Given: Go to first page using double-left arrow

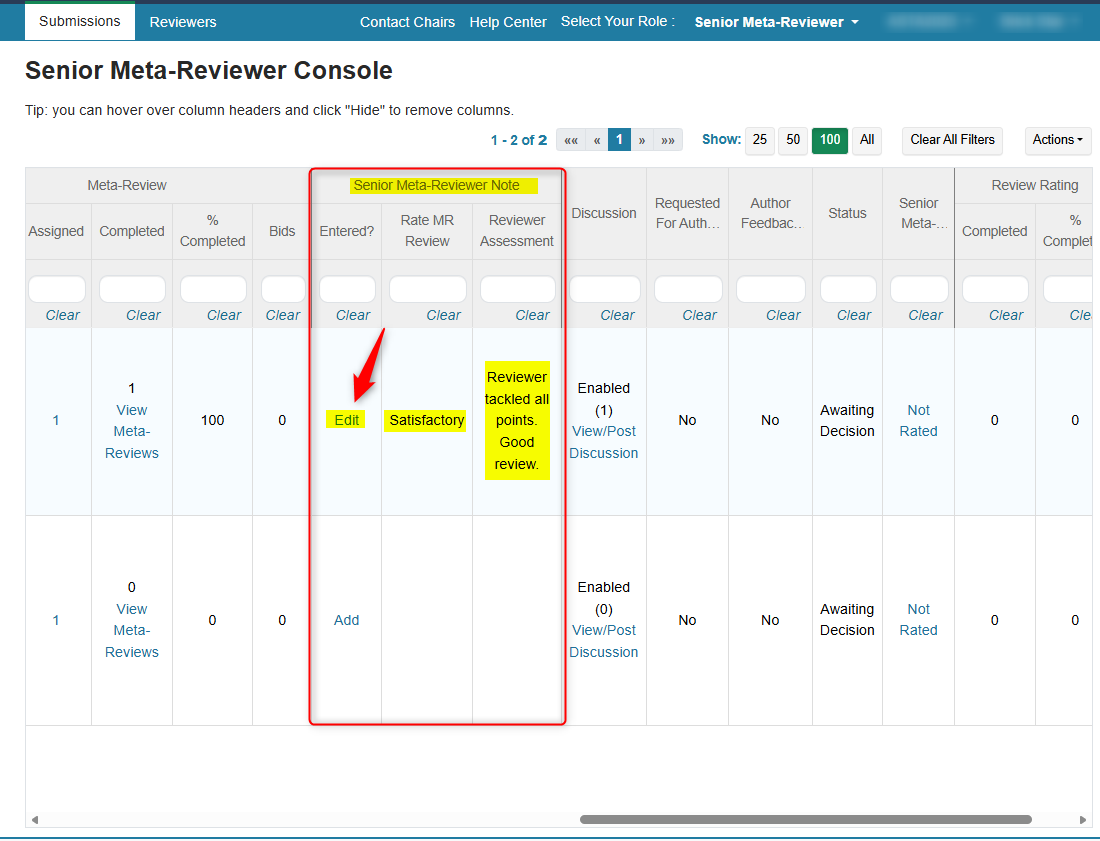Looking at the screenshot, I should pyautogui.click(x=571, y=140).
